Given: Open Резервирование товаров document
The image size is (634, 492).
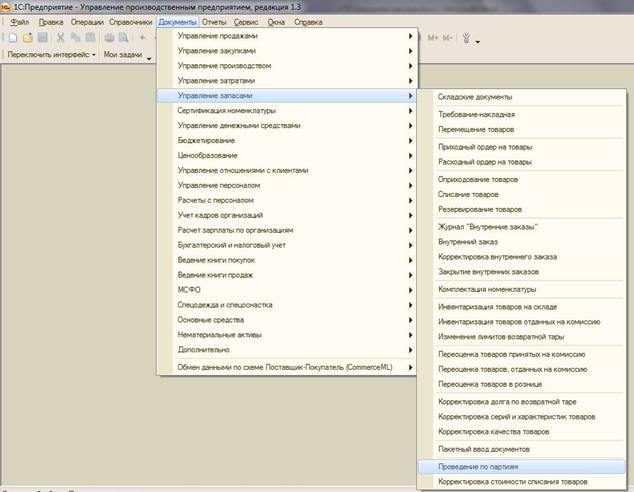Looking at the screenshot, I should [x=522, y=209].
